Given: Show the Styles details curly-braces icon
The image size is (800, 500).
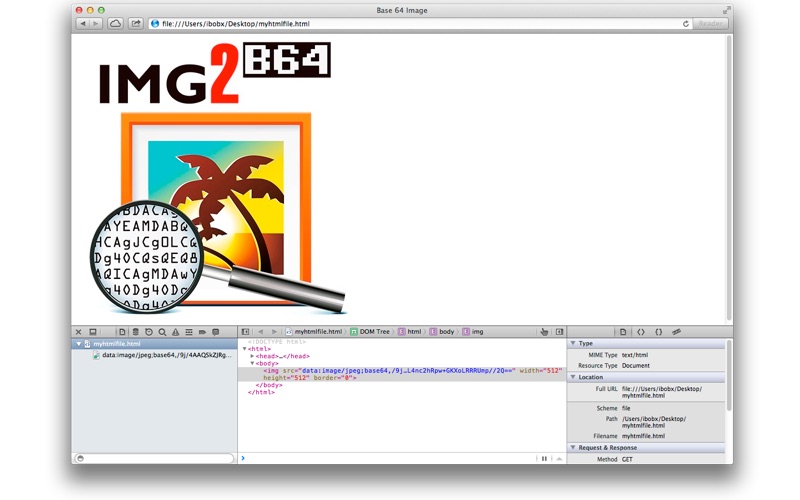Looking at the screenshot, I should pyautogui.click(x=659, y=332).
